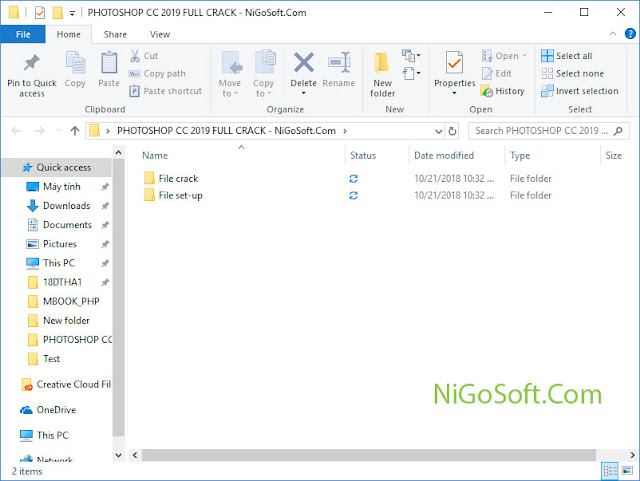
Task: Collapse the ribbon with the chevron
Action: point(613,34)
